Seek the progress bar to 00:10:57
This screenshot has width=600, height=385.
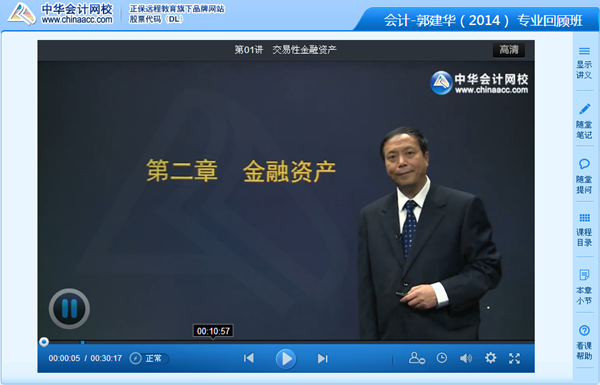click(x=213, y=341)
